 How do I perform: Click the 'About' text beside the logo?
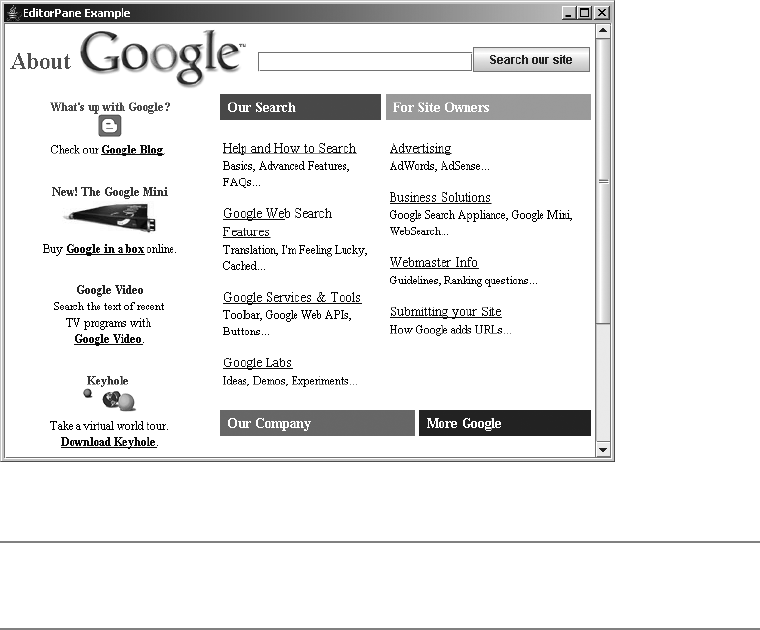(x=41, y=62)
